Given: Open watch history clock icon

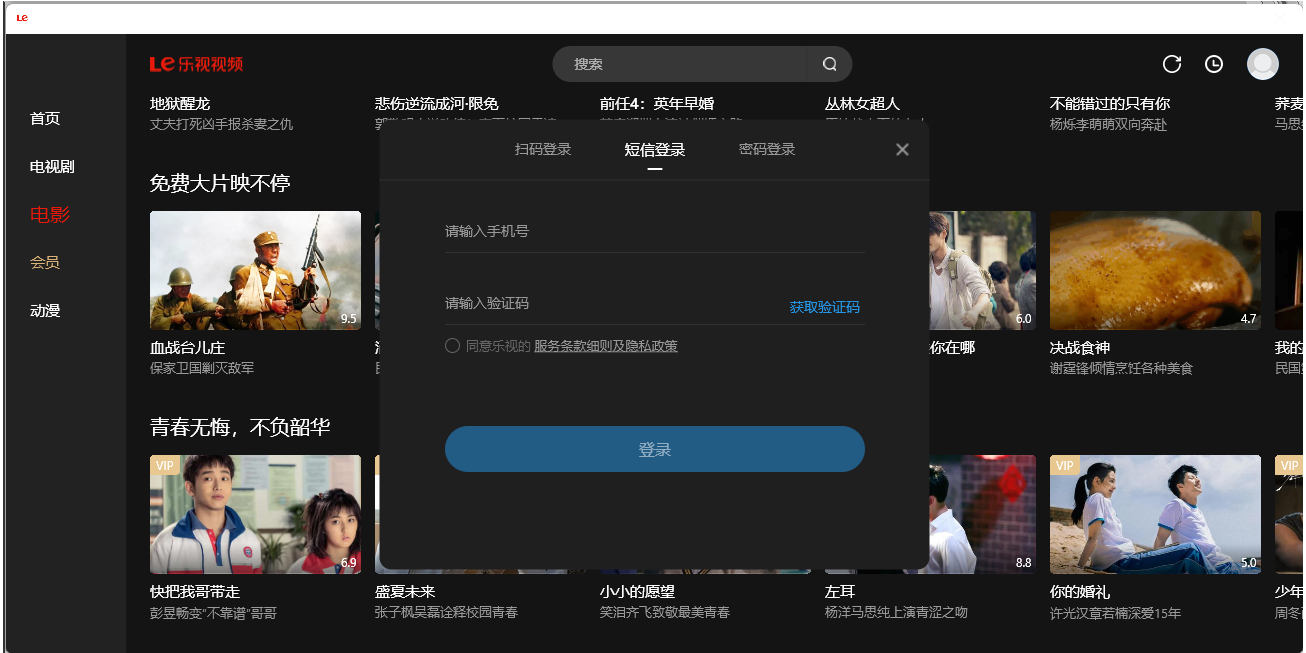Looking at the screenshot, I should [1214, 64].
